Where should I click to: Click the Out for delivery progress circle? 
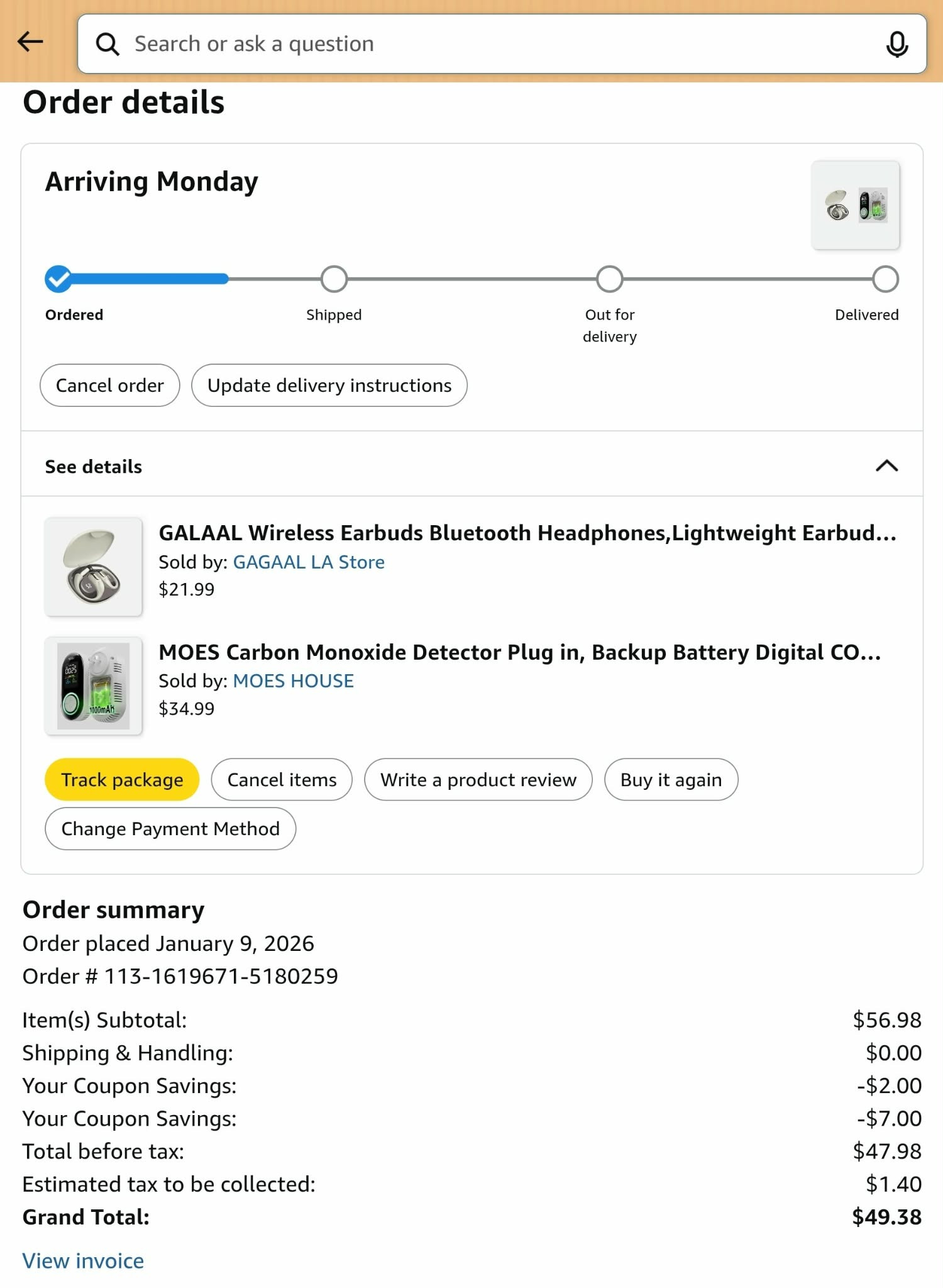click(610, 279)
